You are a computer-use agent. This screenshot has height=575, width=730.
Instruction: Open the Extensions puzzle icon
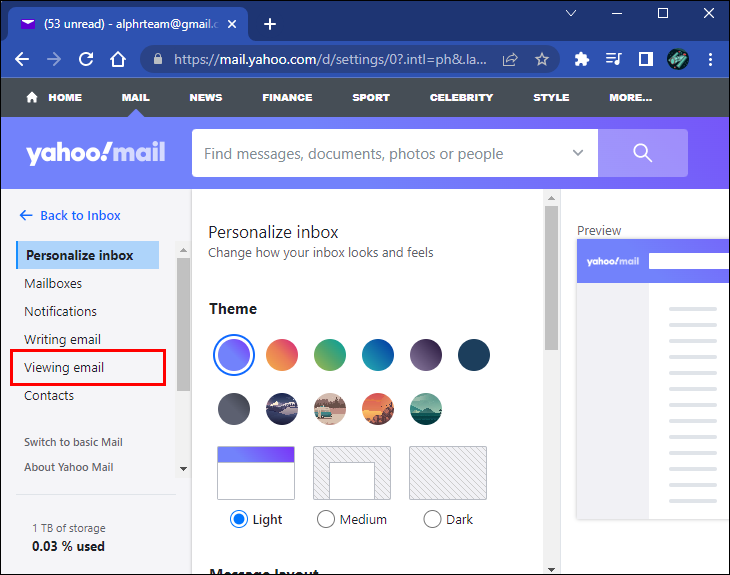click(x=581, y=59)
